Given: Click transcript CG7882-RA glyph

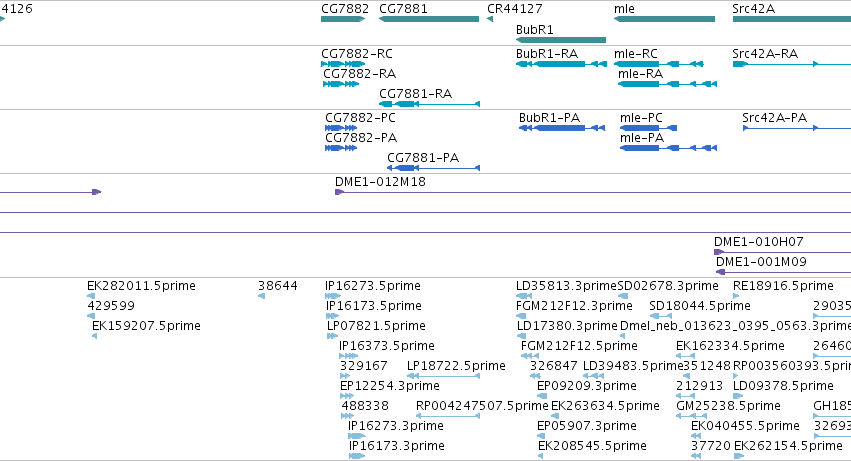Looking at the screenshot, I should (341, 84).
